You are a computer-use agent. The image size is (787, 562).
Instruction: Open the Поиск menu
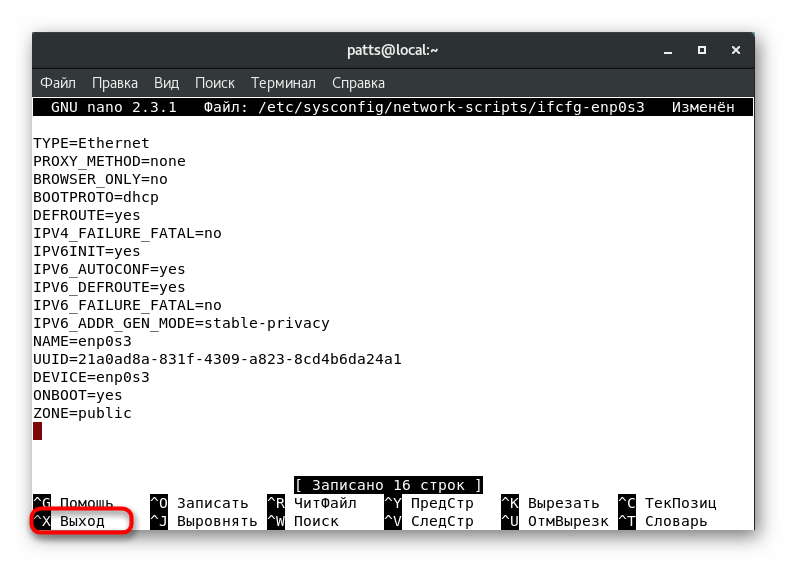(215, 83)
